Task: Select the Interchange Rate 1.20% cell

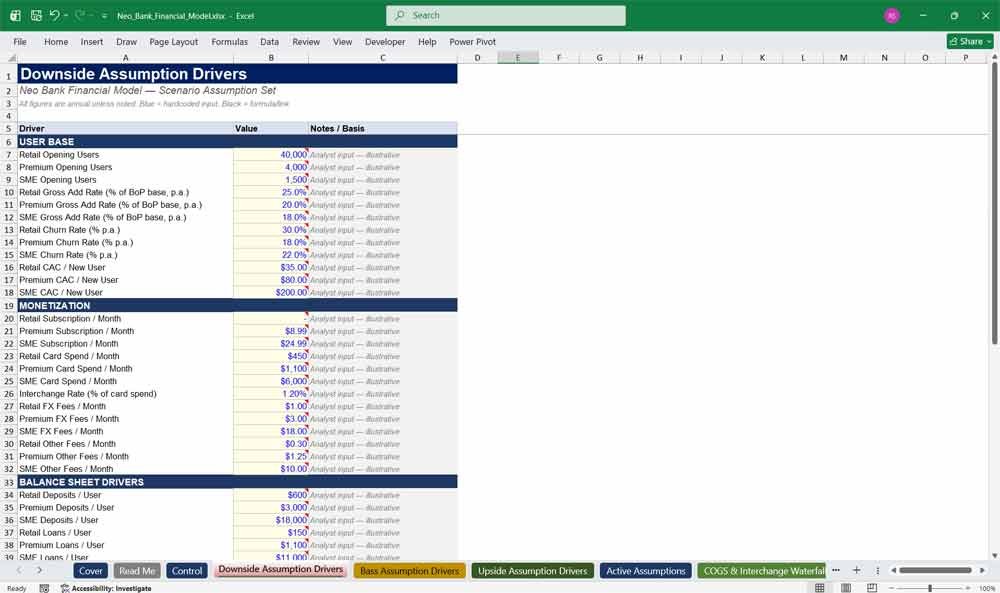Action: [271, 393]
